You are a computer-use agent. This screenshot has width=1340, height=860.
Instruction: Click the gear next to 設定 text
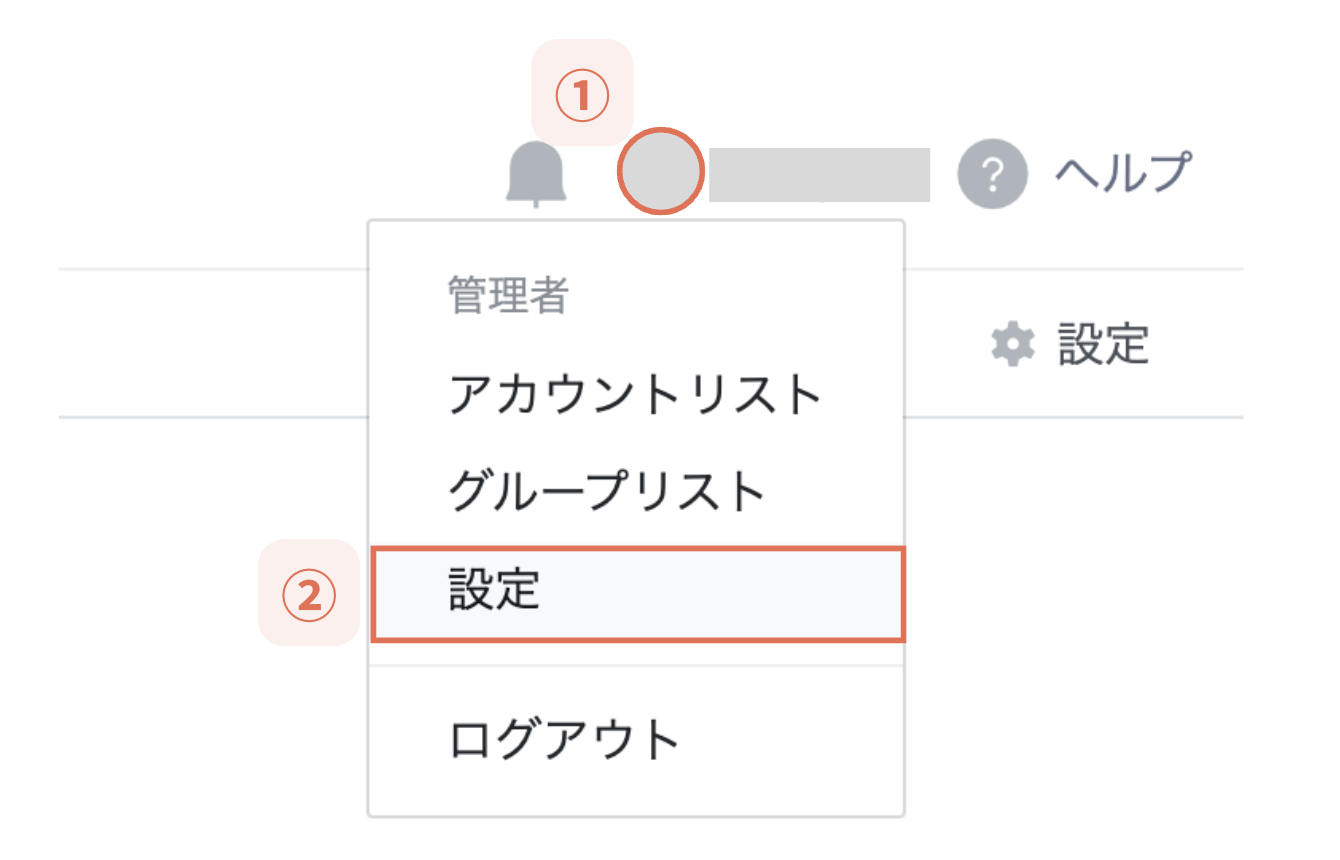(1013, 342)
